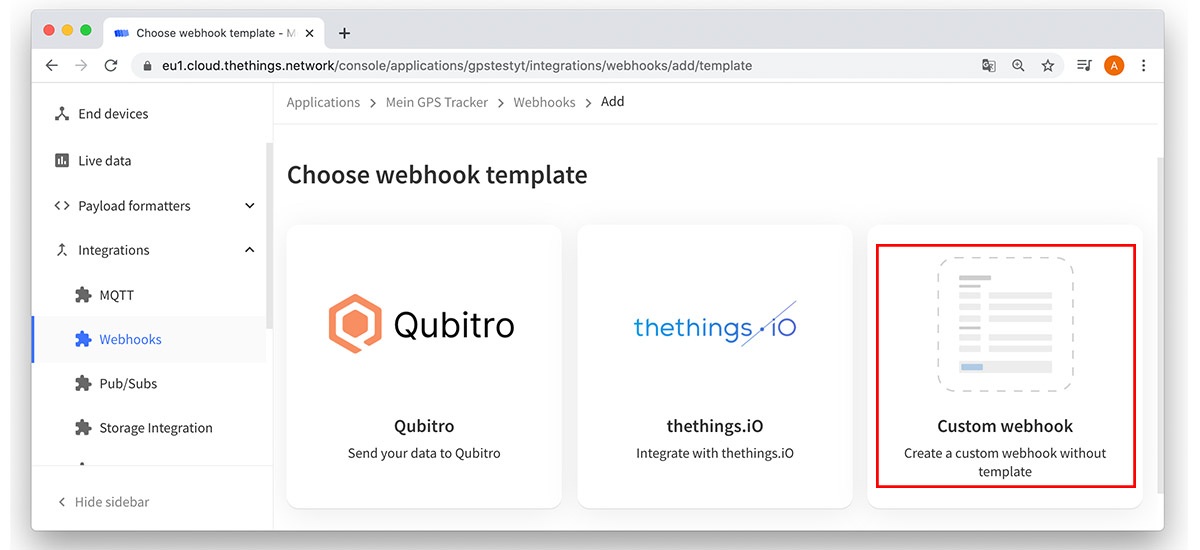Open the orange profile avatar
Viewport: 1200px width, 550px height.
[1114, 66]
